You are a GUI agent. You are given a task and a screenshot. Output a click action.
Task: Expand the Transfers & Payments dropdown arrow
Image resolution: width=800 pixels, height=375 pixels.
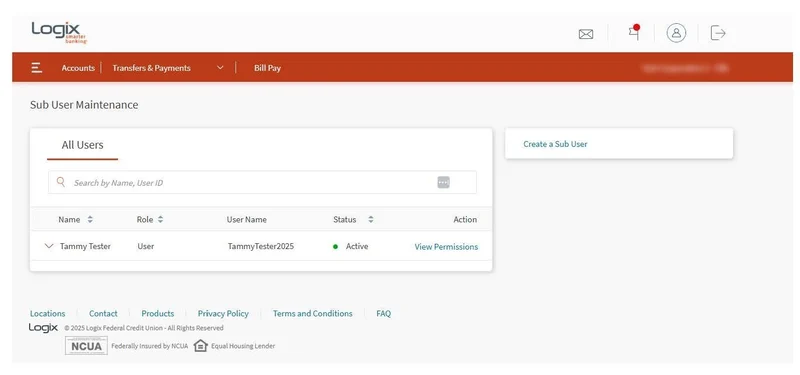point(220,67)
